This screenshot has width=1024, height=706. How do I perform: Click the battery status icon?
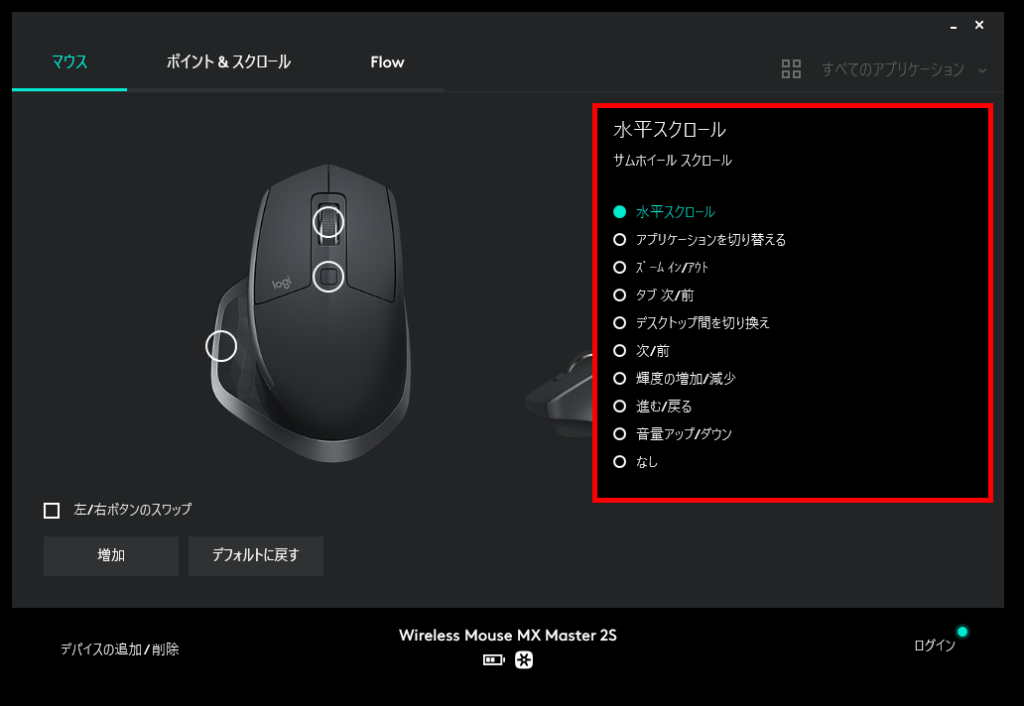(x=494, y=660)
